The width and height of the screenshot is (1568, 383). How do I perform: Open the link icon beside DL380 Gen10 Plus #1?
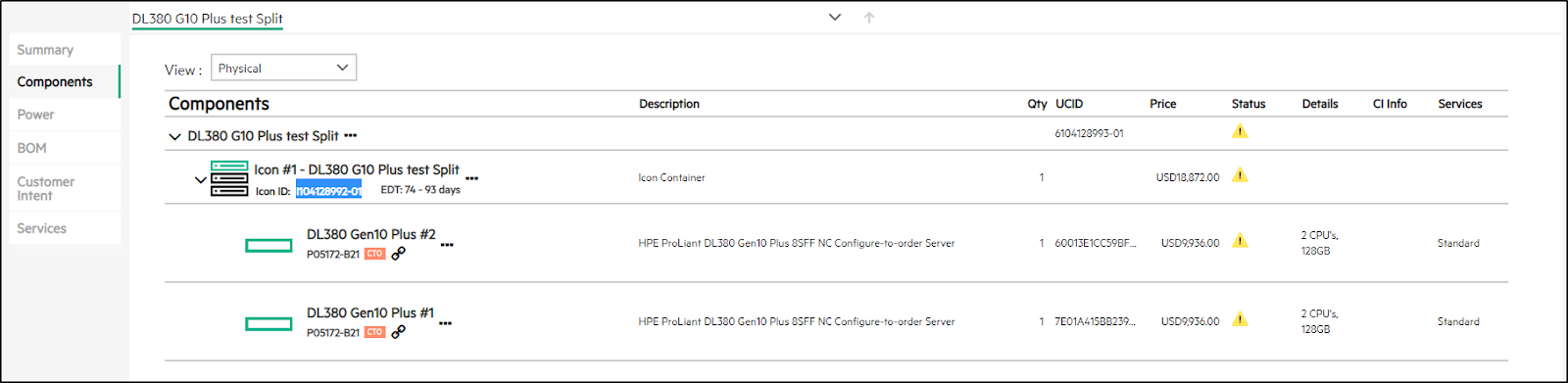pos(398,332)
